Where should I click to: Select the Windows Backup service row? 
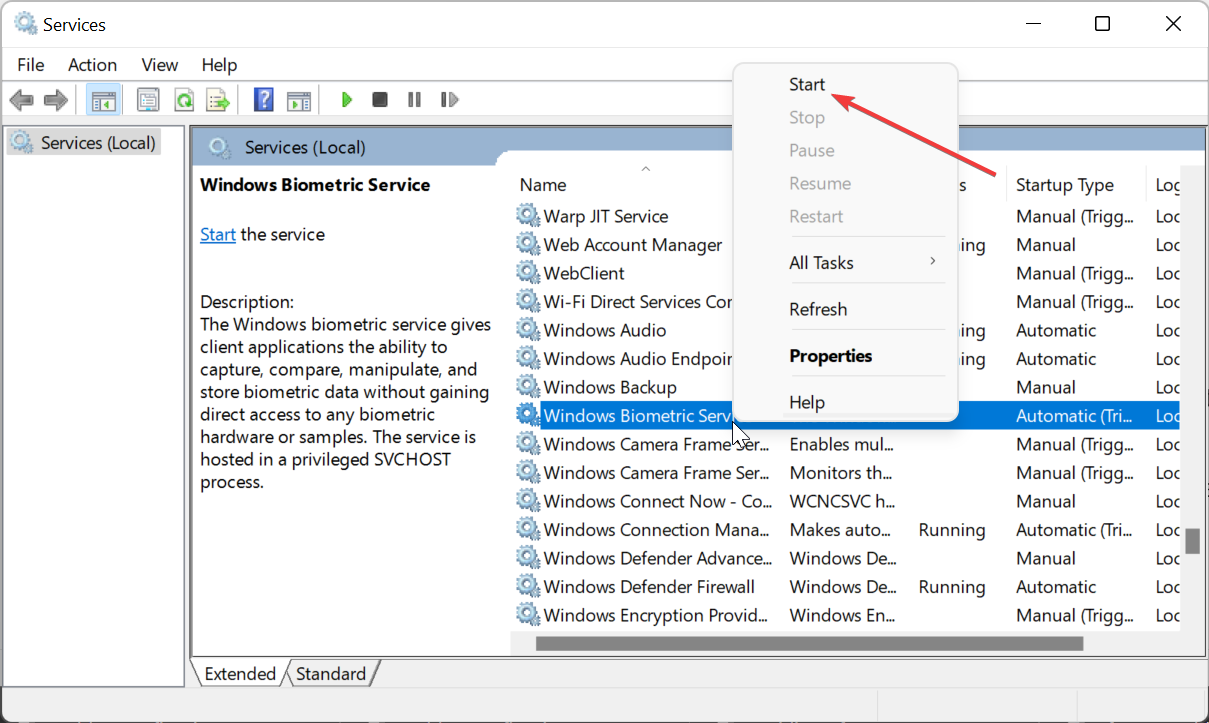click(x=846, y=387)
